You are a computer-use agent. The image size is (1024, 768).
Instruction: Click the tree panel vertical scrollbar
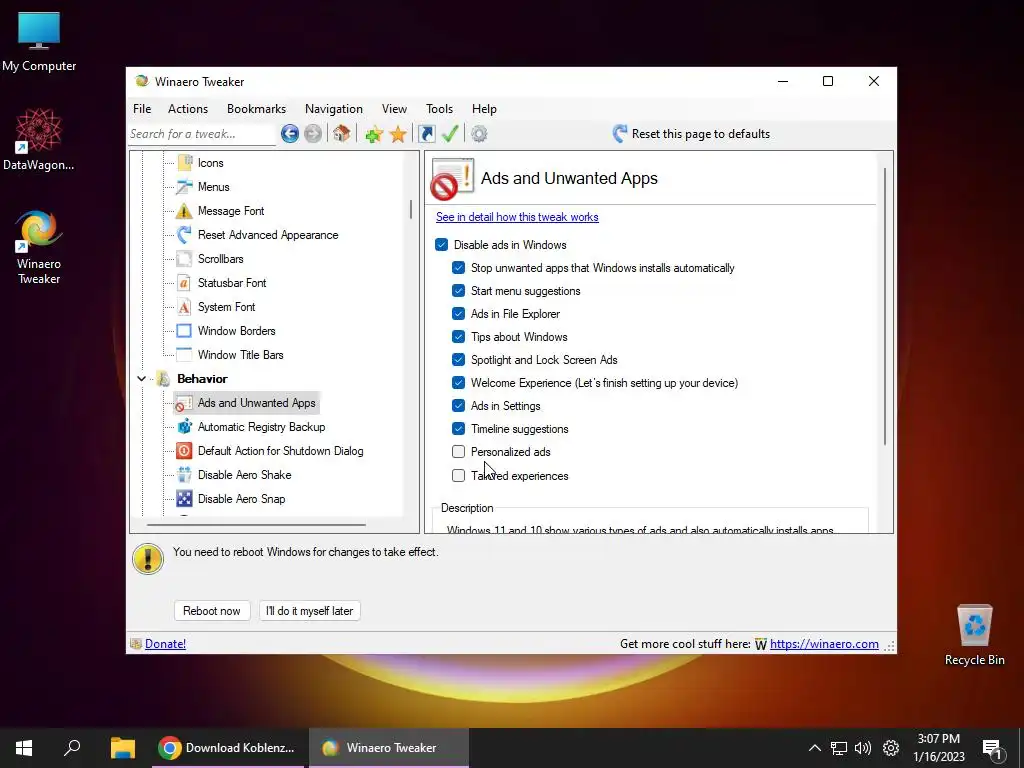coord(411,209)
